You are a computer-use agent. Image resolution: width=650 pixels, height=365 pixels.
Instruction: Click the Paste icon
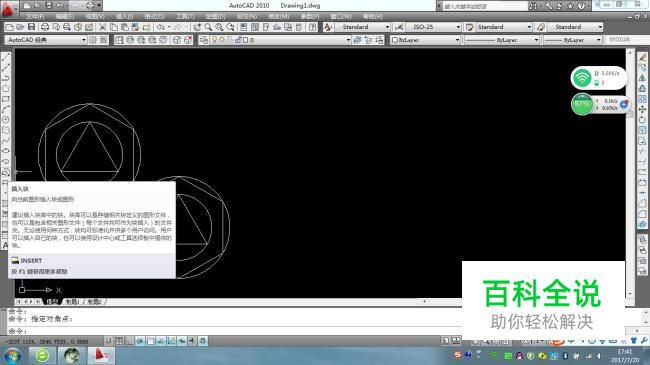pos(124,27)
